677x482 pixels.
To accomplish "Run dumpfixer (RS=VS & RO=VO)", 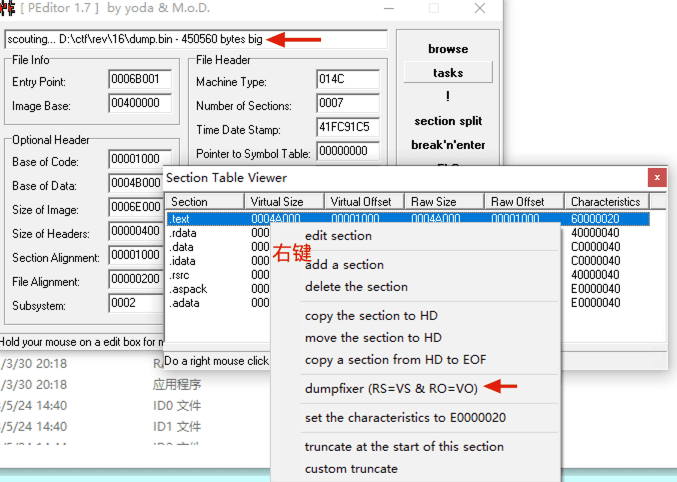I will point(391,389).
